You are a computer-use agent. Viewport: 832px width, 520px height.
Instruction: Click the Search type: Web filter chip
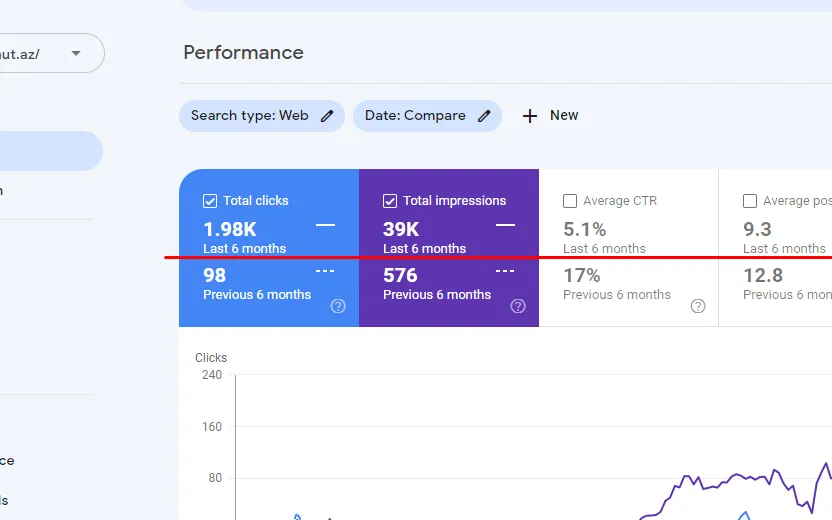262,116
